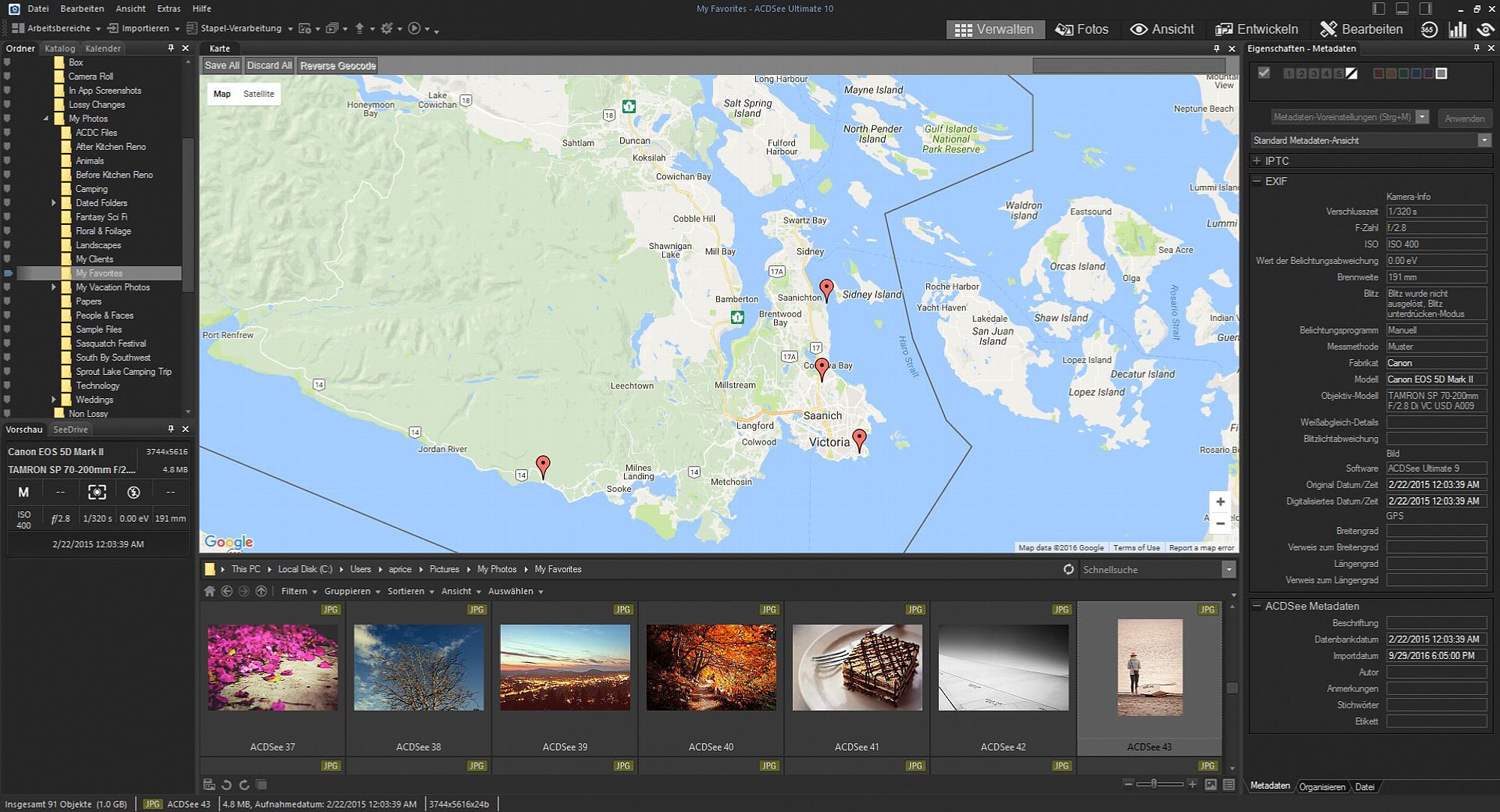Refresh the file list
This screenshot has height=812, width=1500.
pyautogui.click(x=1069, y=570)
